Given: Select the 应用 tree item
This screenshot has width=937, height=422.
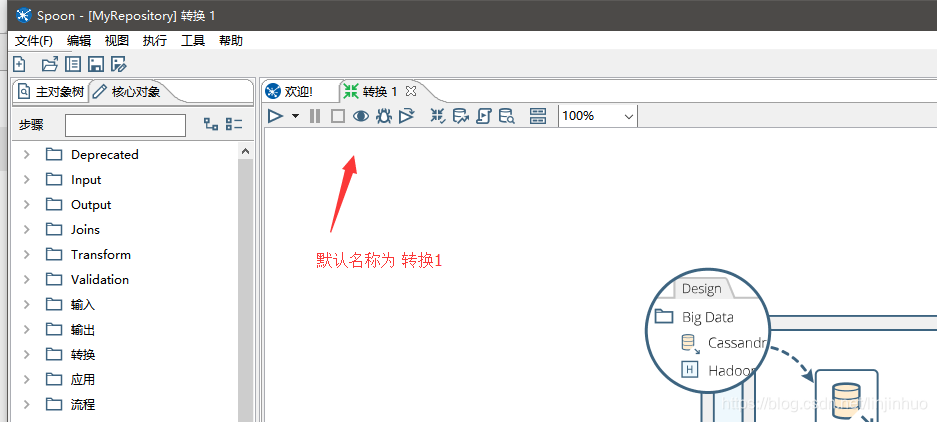Looking at the screenshot, I should (82, 380).
